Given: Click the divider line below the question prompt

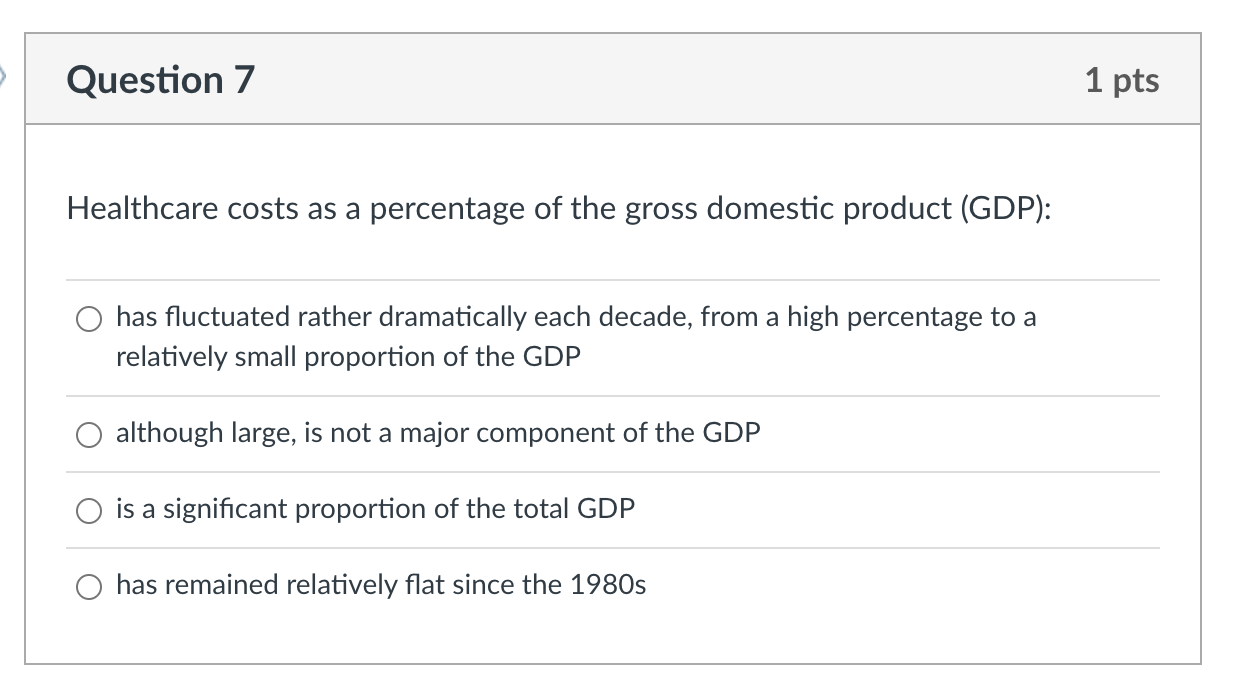Looking at the screenshot, I should [x=620, y=277].
